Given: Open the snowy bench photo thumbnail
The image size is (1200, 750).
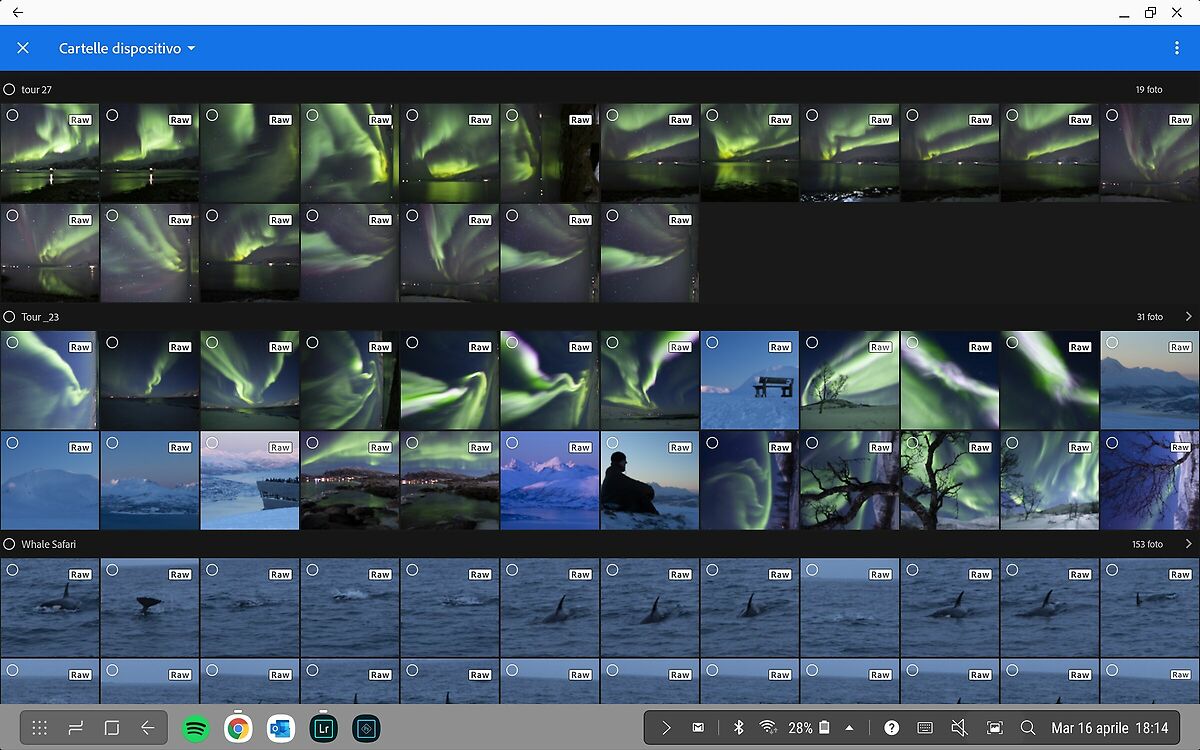Looking at the screenshot, I should point(750,385).
